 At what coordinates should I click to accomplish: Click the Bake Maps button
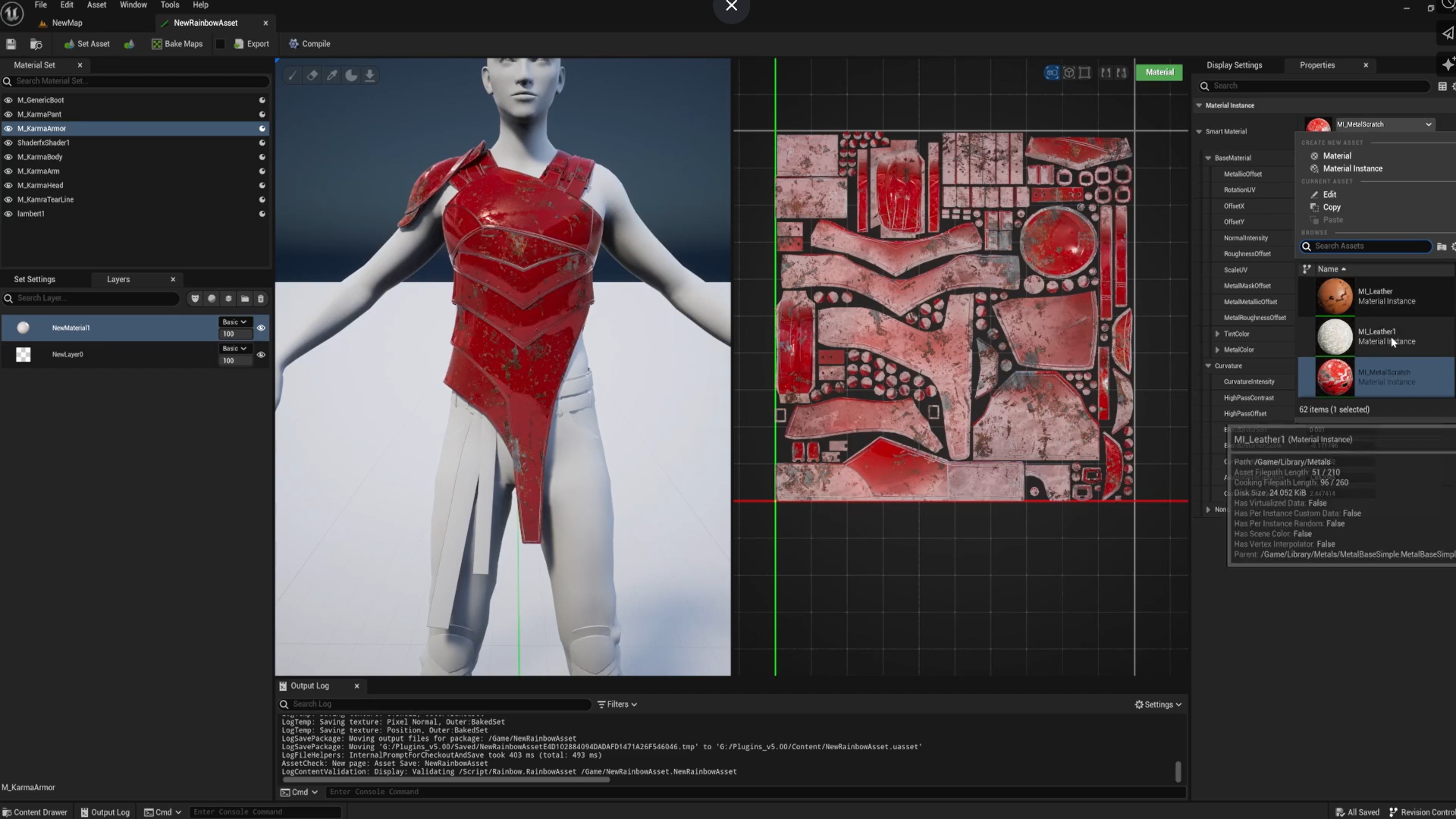click(x=177, y=44)
